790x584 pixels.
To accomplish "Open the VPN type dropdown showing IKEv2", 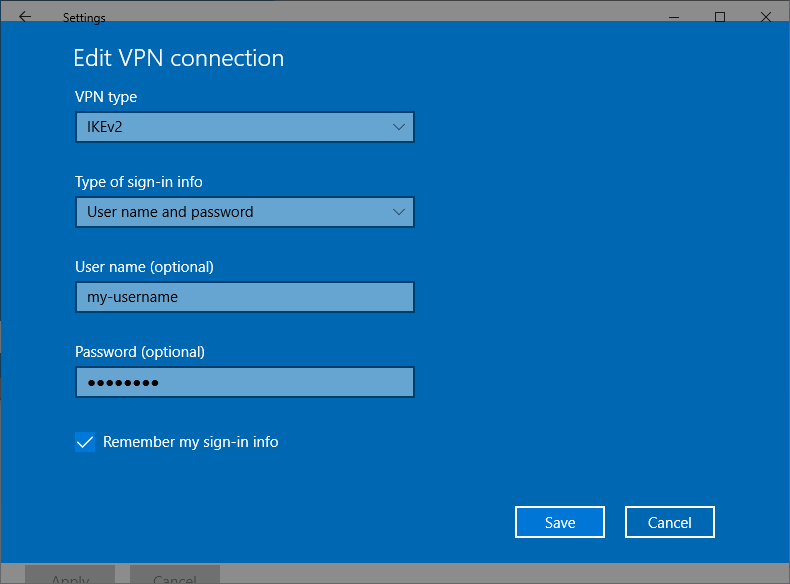I will click(244, 127).
